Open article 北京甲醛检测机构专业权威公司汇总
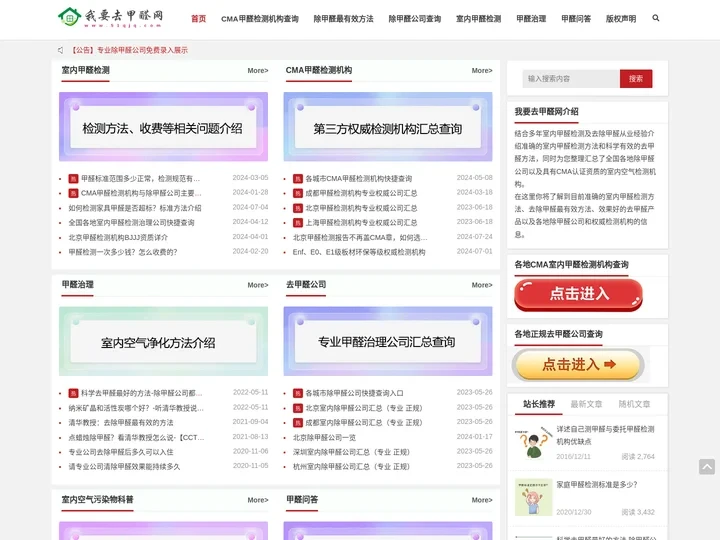Viewport: 720px width, 540px height. click(361, 208)
